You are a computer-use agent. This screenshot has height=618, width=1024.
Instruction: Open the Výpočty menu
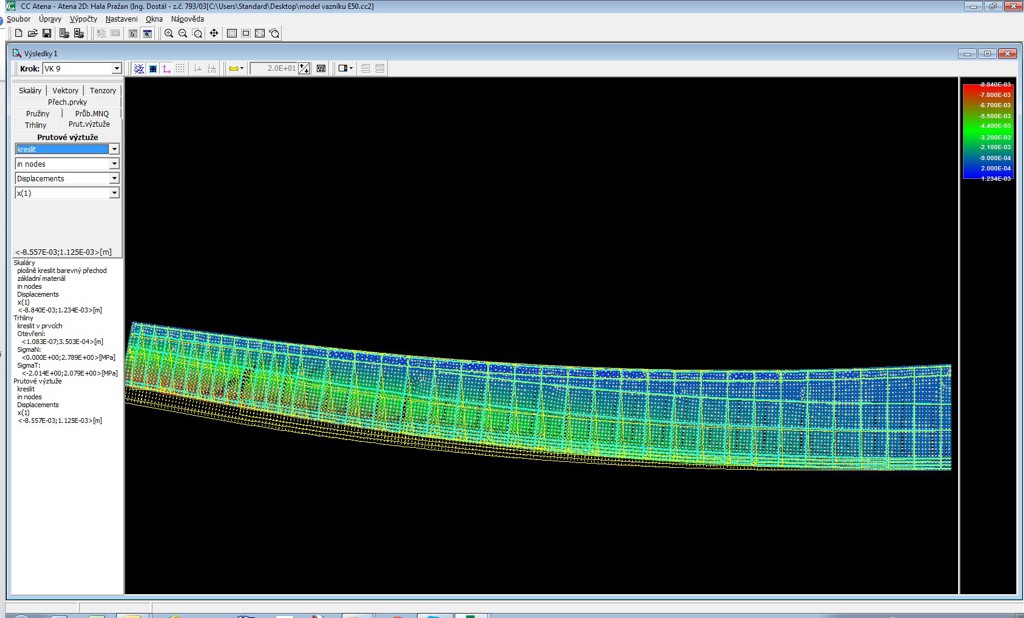click(84, 19)
